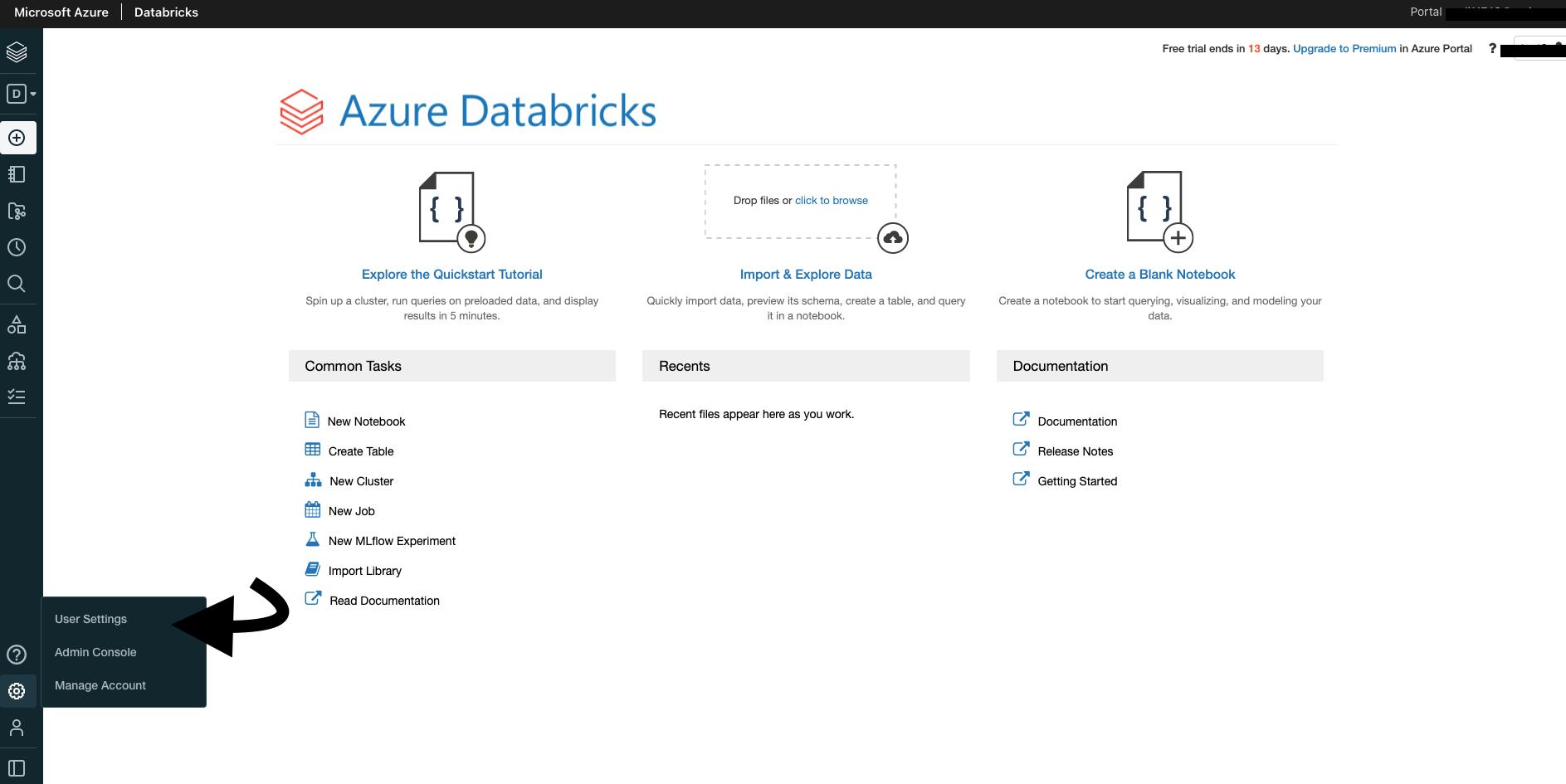1566x784 pixels.
Task: Click Import Library in Common Tasks
Action: (365, 571)
